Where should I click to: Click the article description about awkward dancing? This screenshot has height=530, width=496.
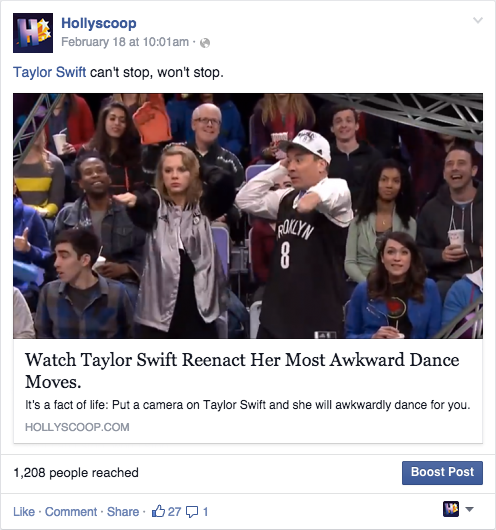pos(247,405)
